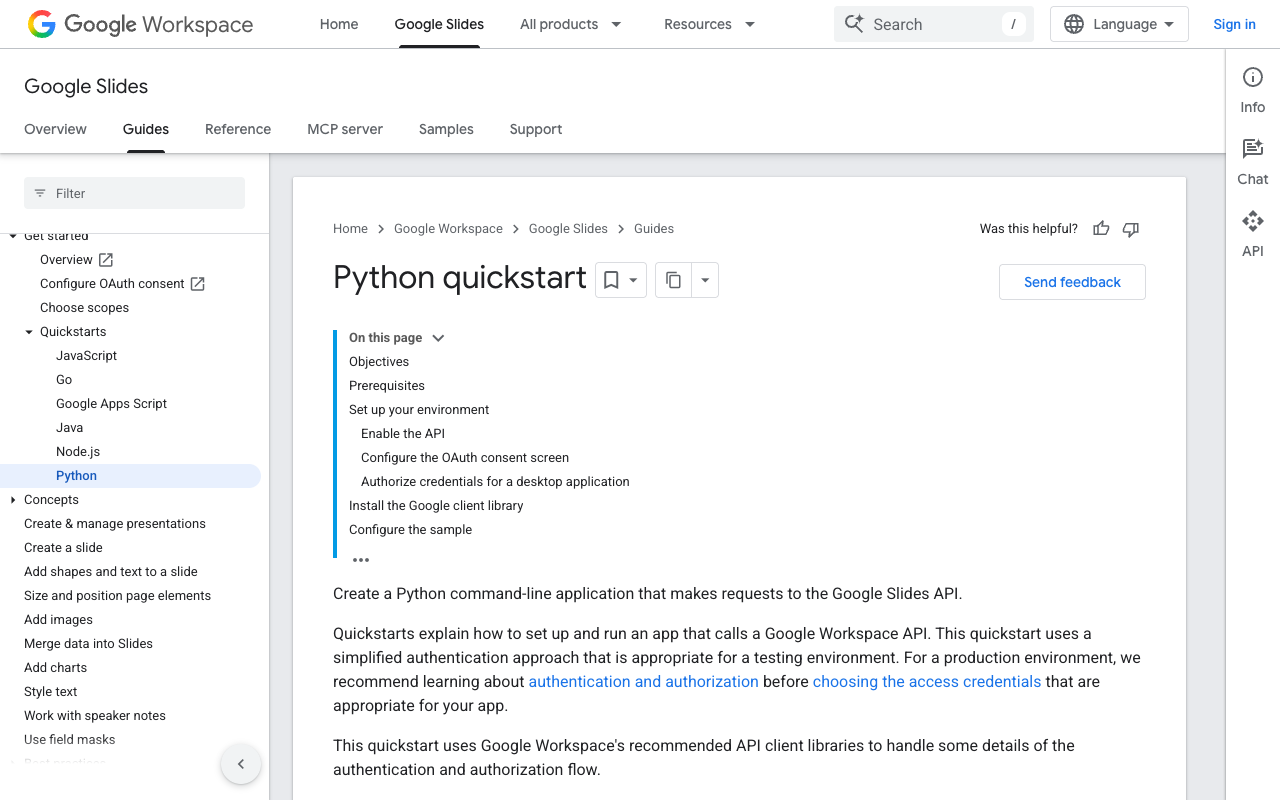Screen dimensions: 1280x800
Task: Collapse the Get started section
Action: (x=13, y=236)
